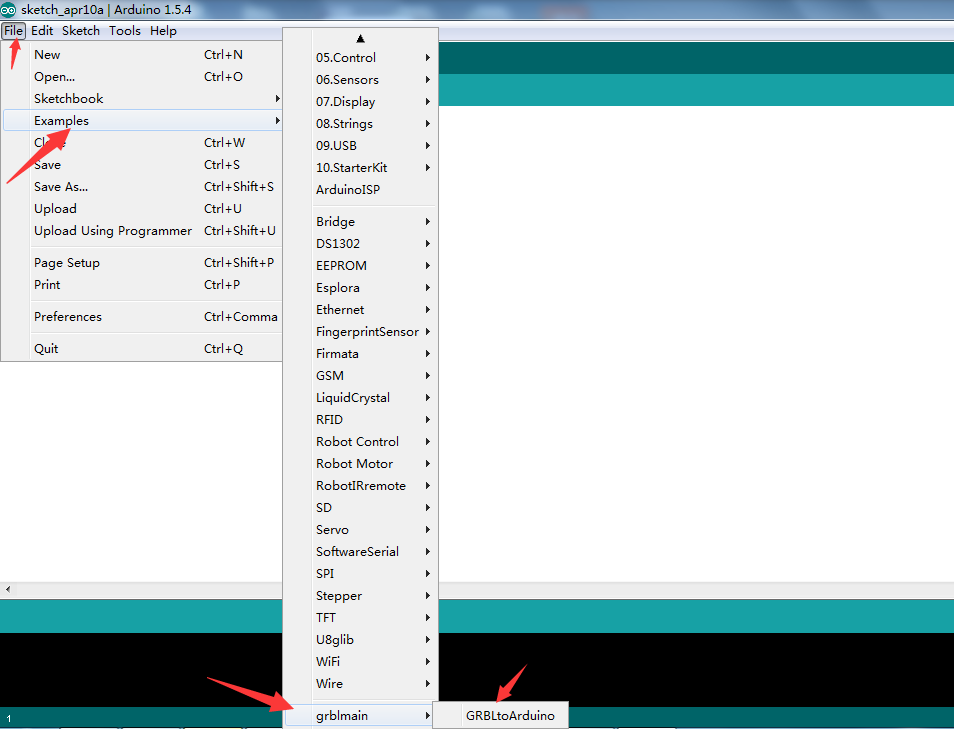This screenshot has height=729, width=954.
Task: Open the GRBLtoArduino example
Action: pyautogui.click(x=501, y=716)
